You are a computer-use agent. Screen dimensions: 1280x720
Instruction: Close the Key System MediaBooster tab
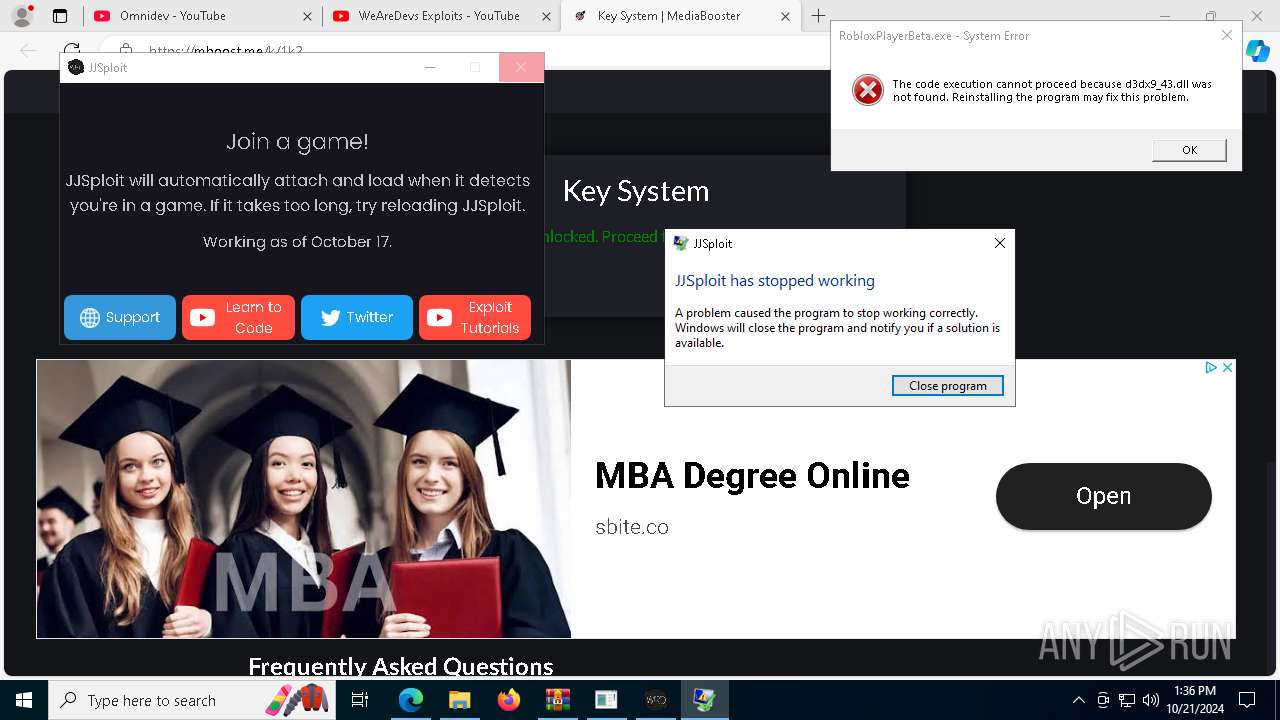785,16
